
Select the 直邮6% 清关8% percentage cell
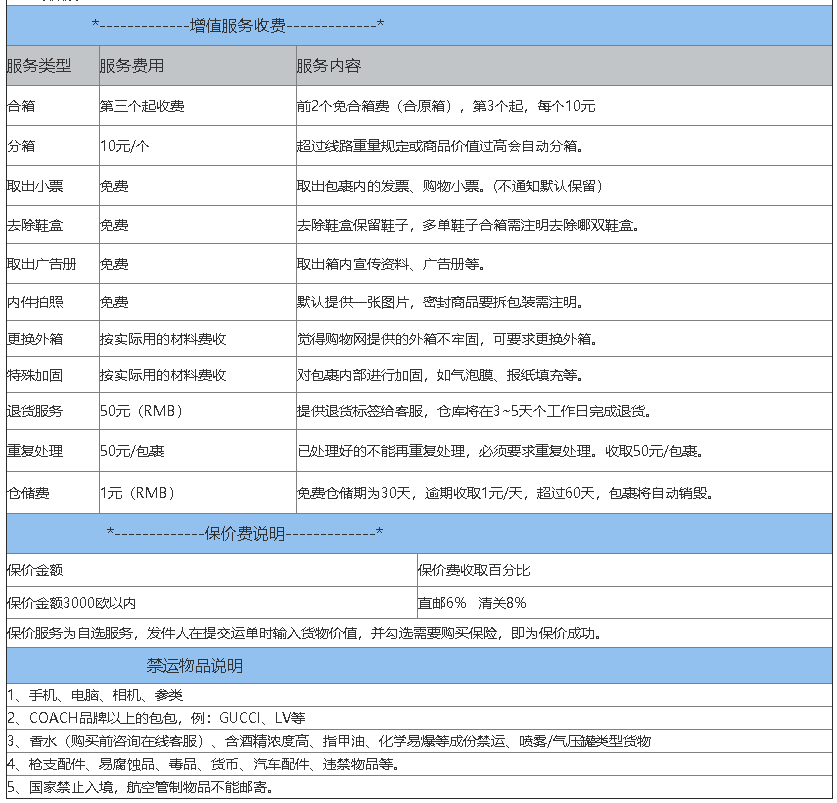coord(472,603)
